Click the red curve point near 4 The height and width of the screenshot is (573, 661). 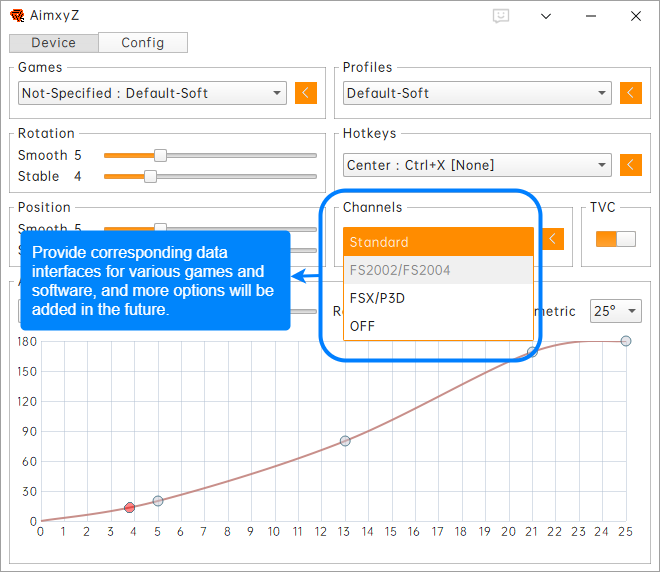click(130, 508)
